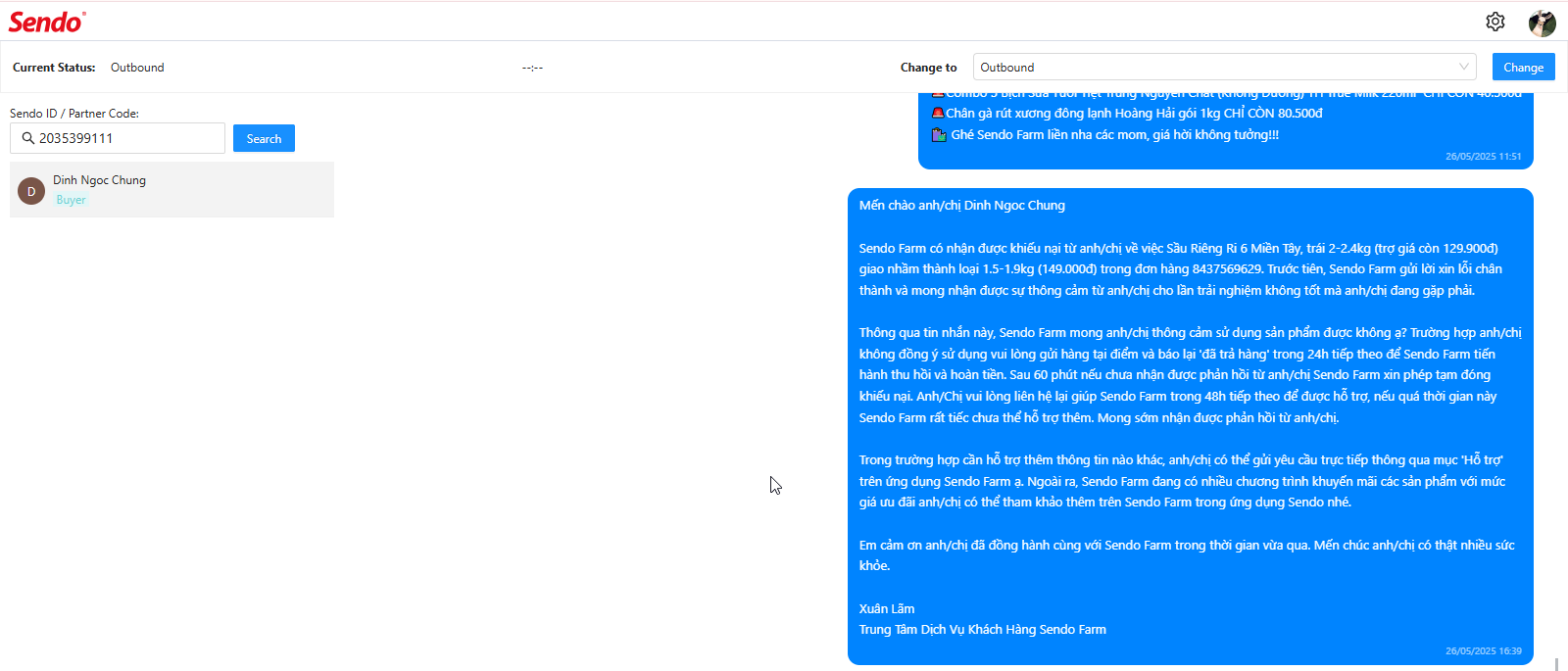Click Trung Tâm Dịch Vụ Khách Hàng line
Viewport: 1568px width, 671px height.
[x=982, y=629]
